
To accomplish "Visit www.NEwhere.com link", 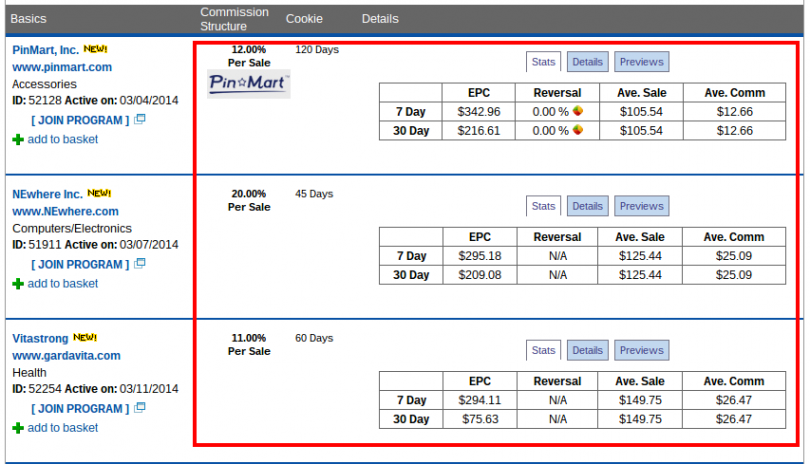I will pyautogui.click(x=66, y=211).
